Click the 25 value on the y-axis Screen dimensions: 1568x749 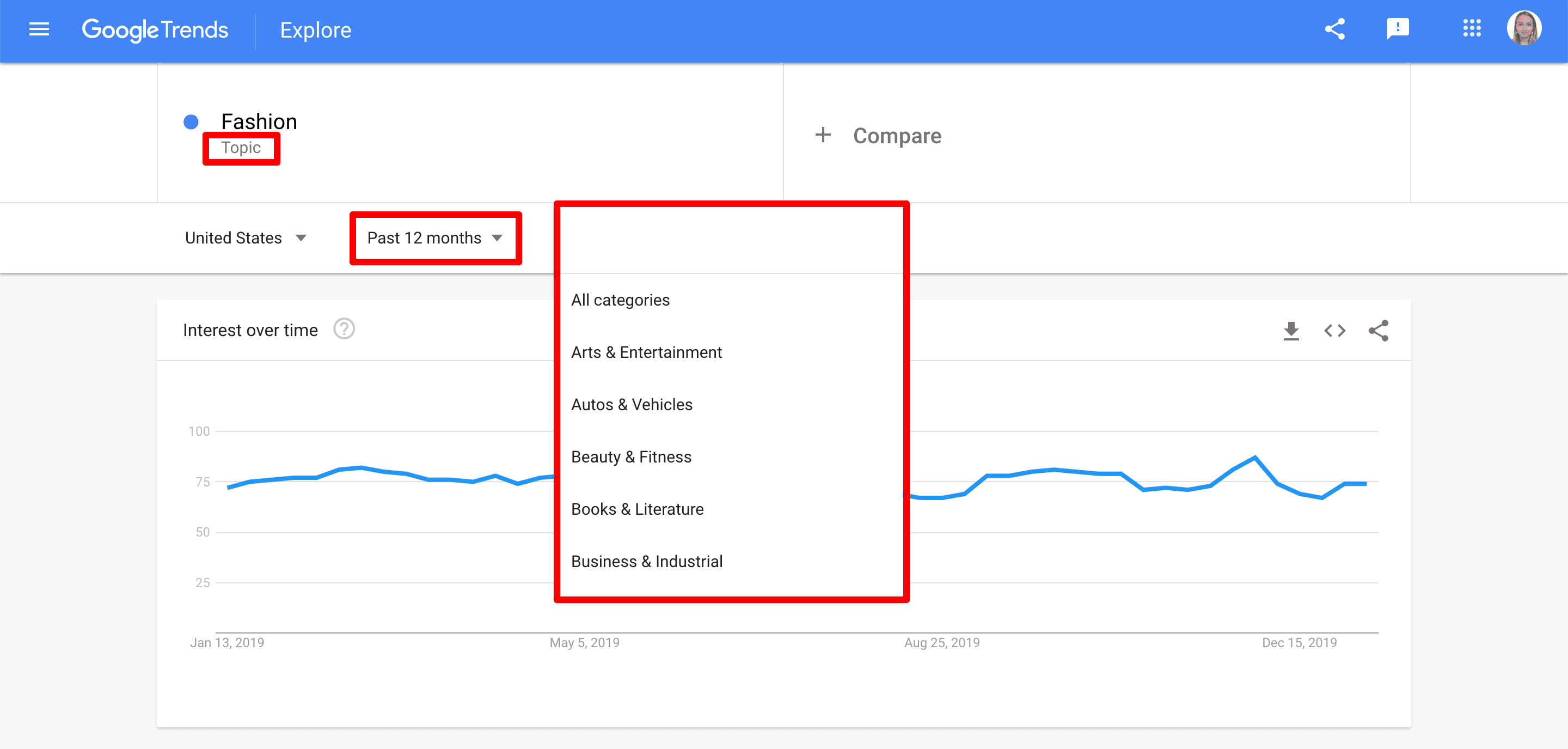203,583
